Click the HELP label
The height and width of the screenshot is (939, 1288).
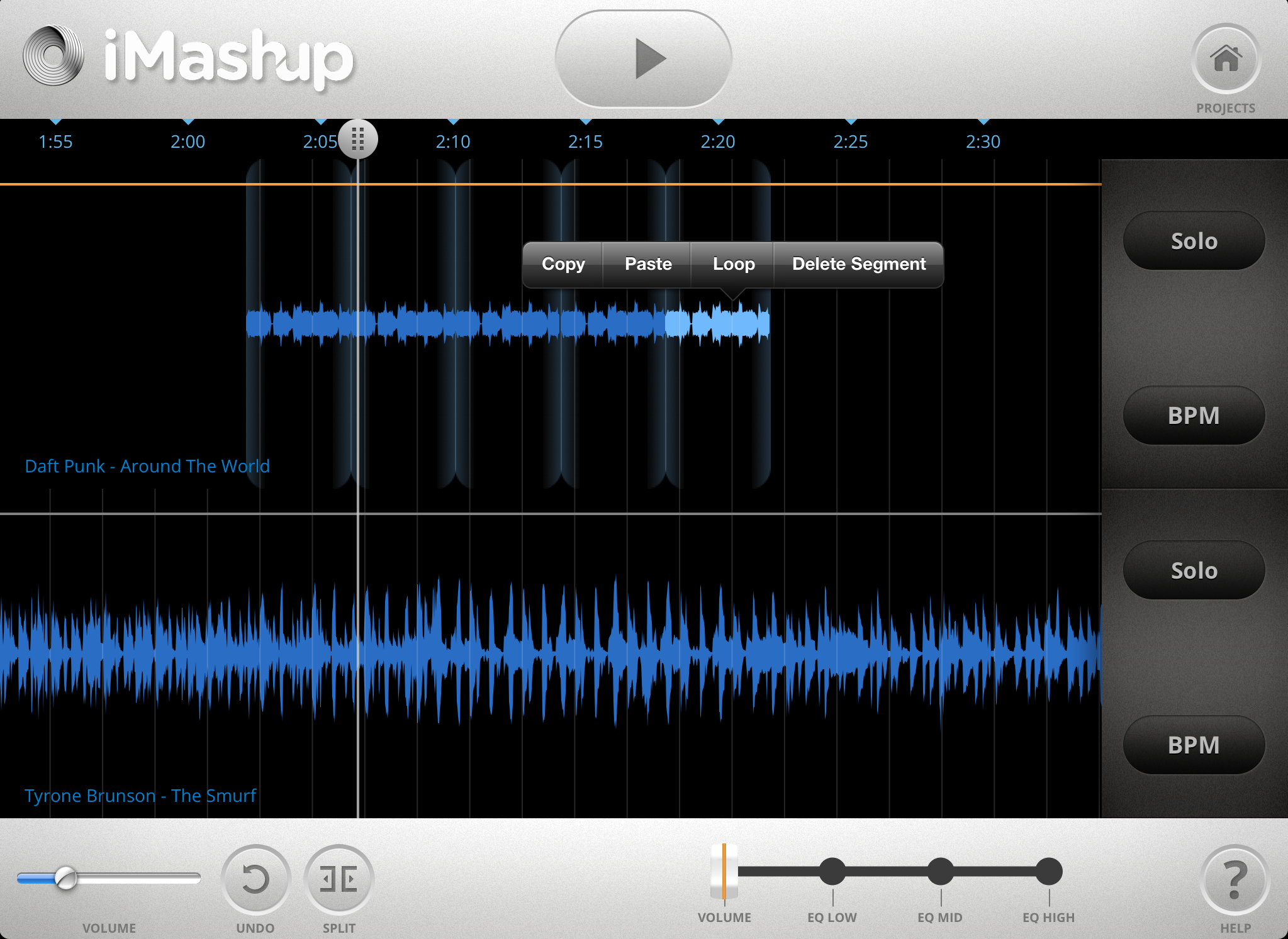pyautogui.click(x=1236, y=928)
